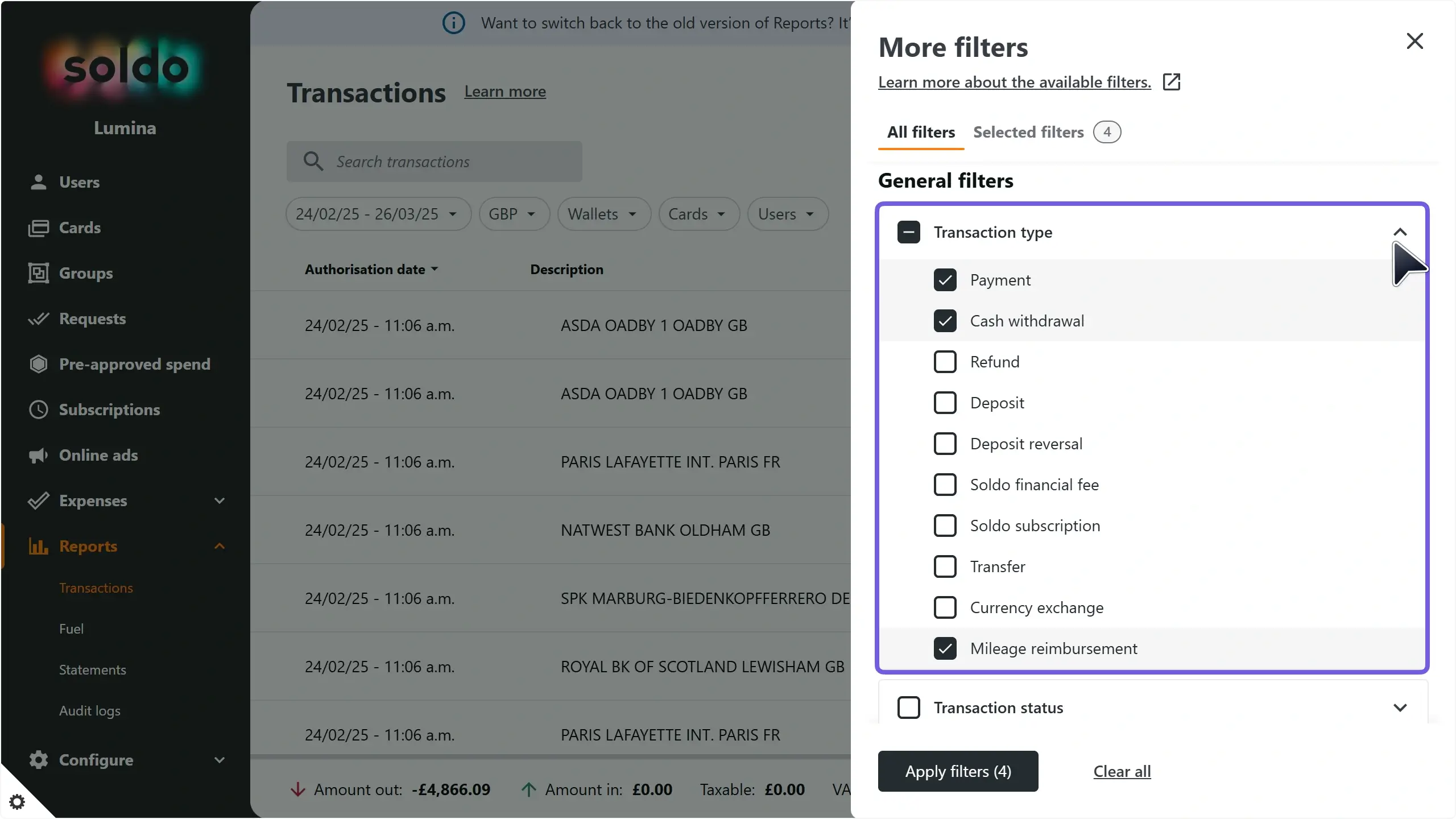This screenshot has width=1456, height=819.
Task: Check the Currency exchange filter
Action: [x=944, y=607]
